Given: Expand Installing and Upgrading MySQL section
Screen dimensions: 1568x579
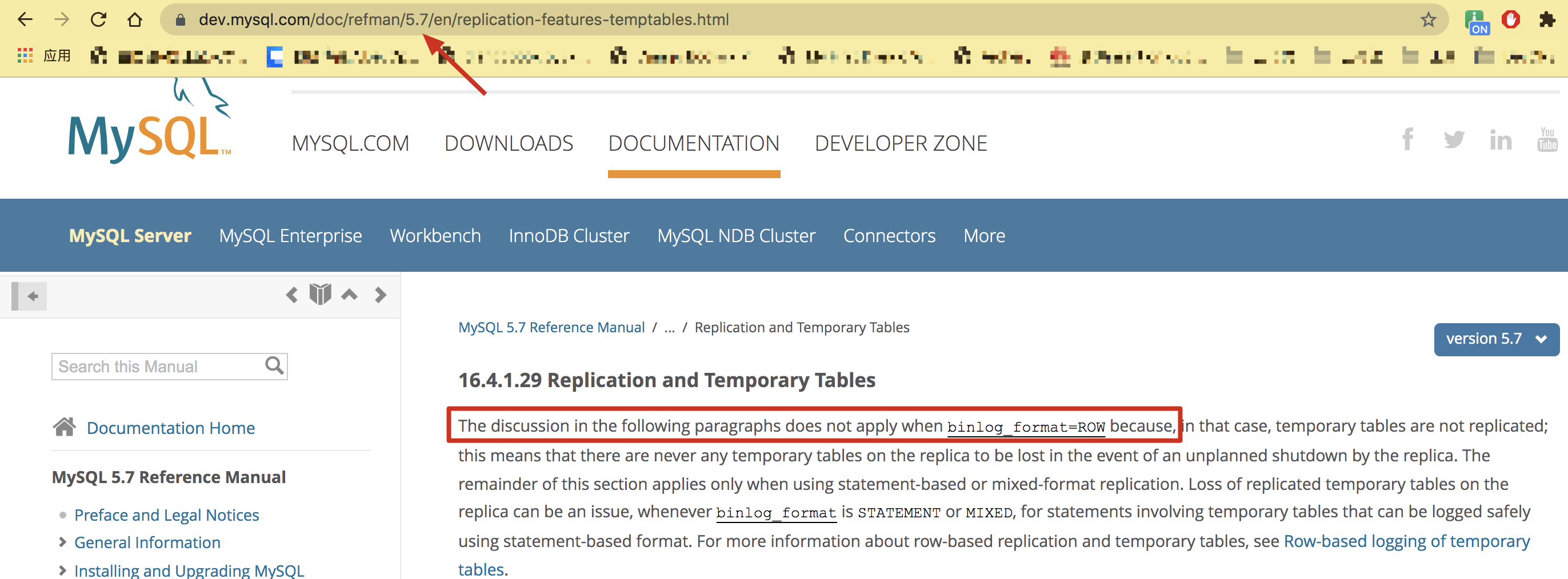Looking at the screenshot, I should 62,570.
